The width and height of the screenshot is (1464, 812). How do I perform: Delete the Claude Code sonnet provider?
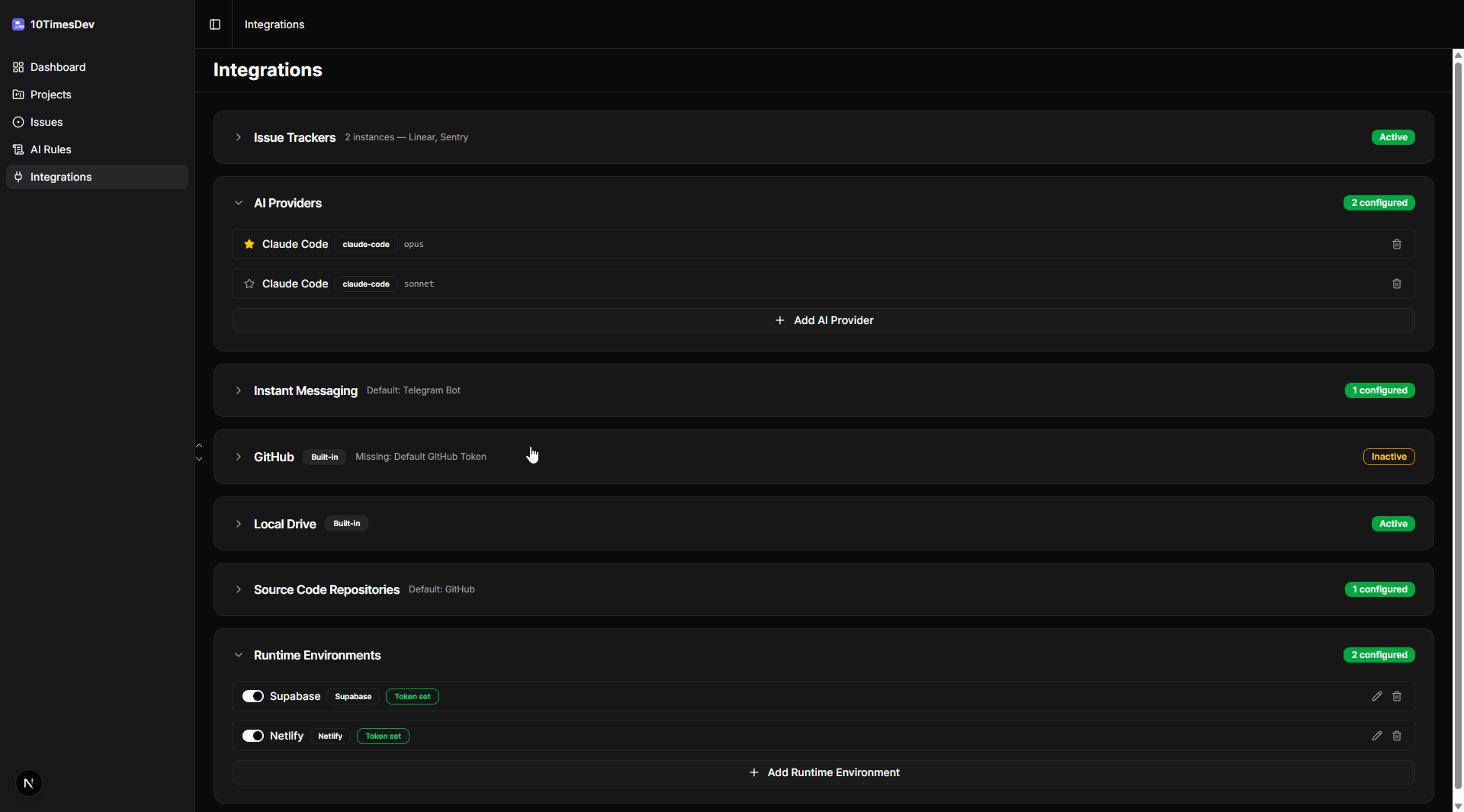(1396, 284)
